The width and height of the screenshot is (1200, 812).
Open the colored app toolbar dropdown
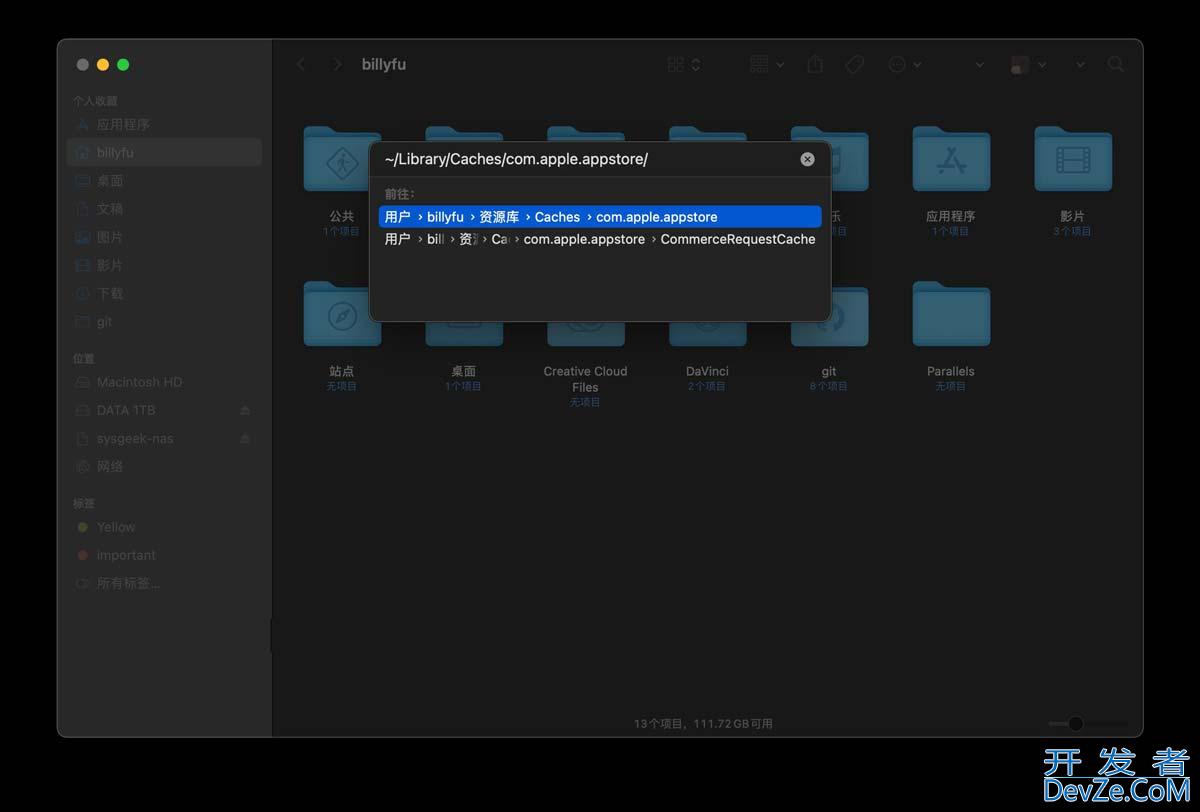click(1028, 64)
